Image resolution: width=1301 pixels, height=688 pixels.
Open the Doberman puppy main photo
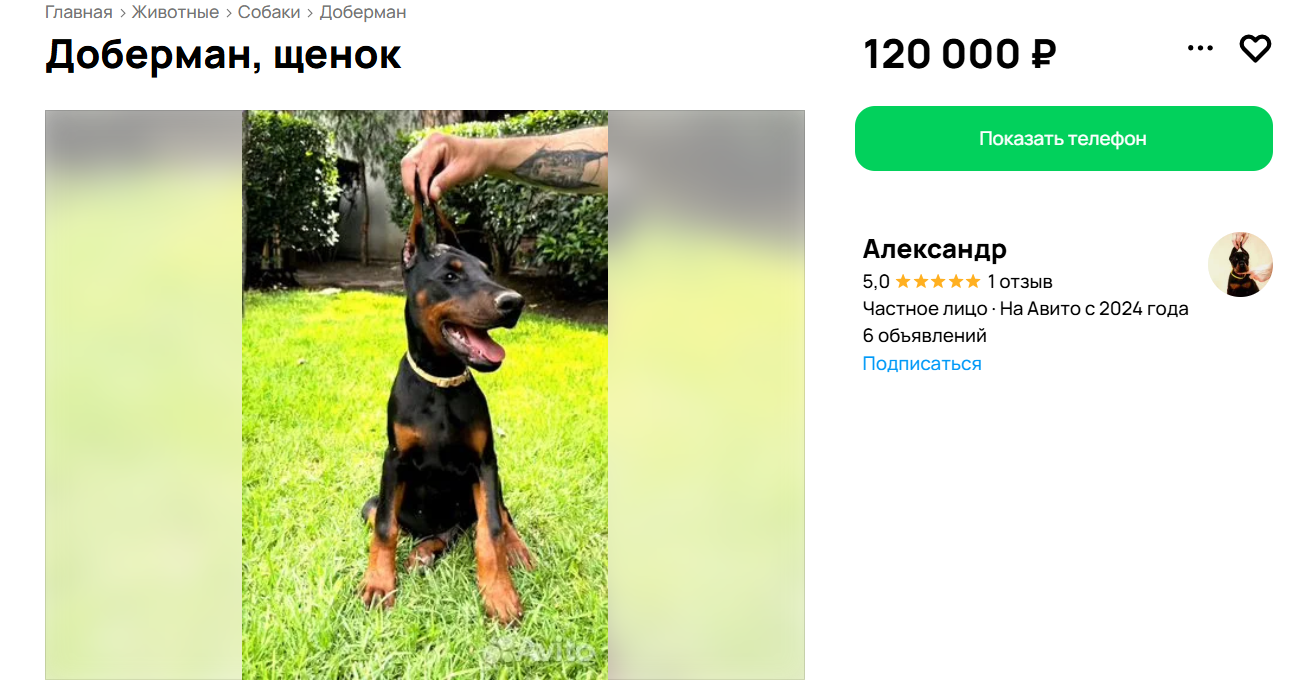(x=425, y=395)
